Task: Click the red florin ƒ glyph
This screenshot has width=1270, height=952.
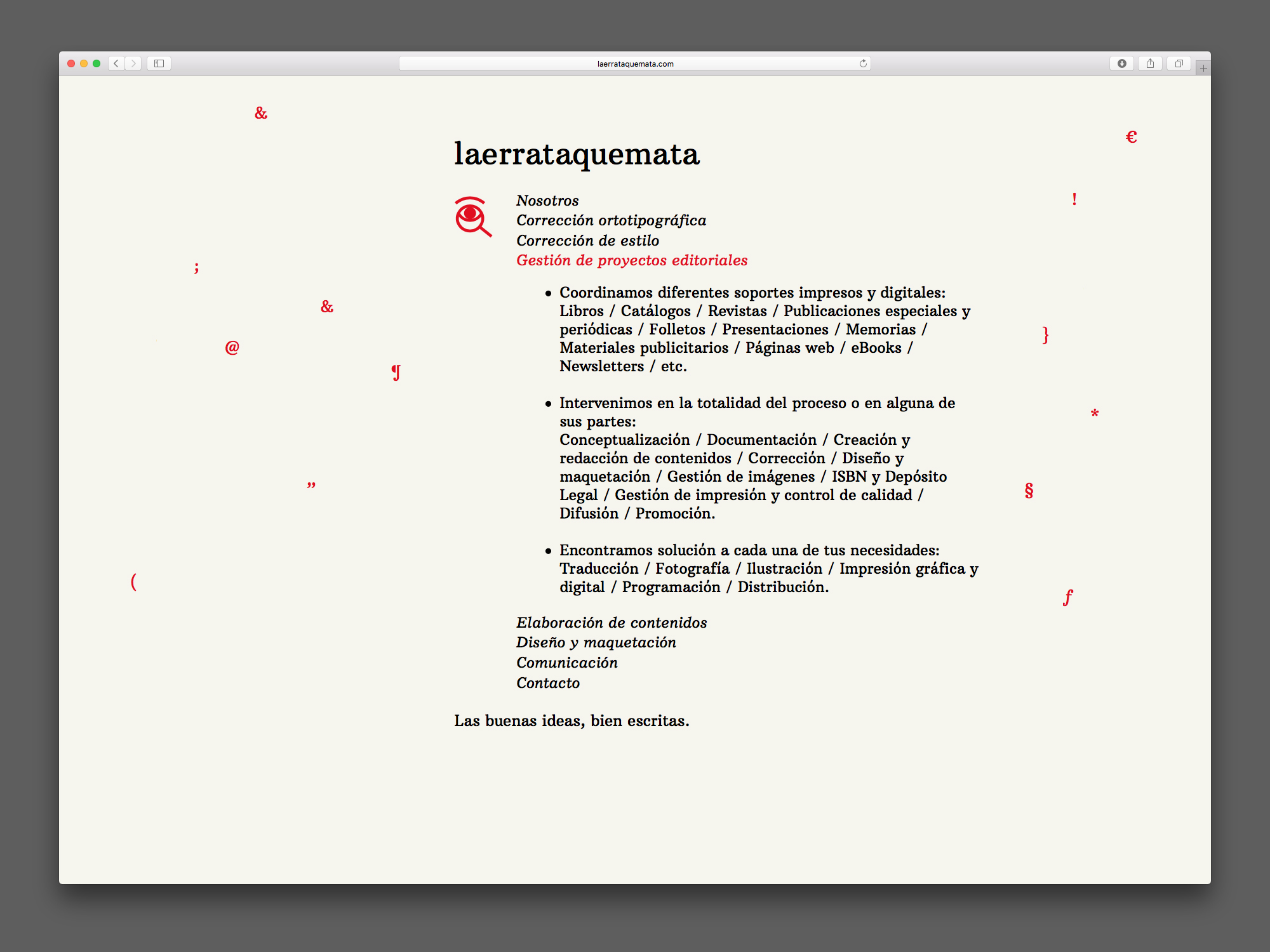Action: pos(1068,597)
